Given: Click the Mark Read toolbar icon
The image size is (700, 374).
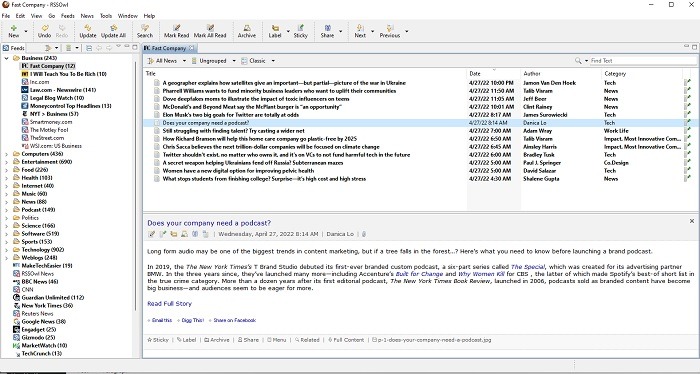Looking at the screenshot, I should click(x=176, y=31).
